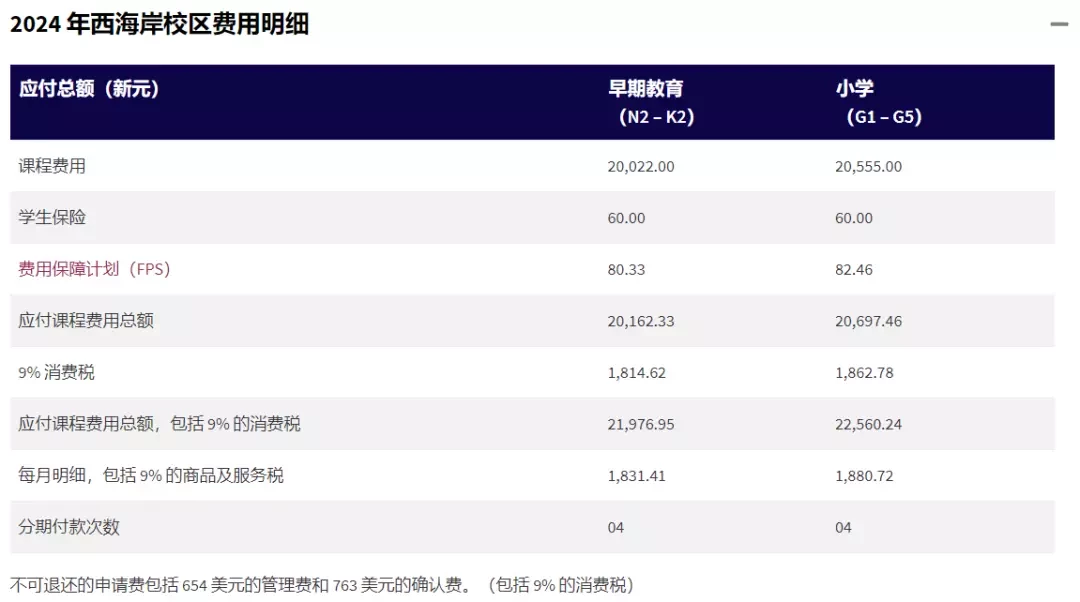The width and height of the screenshot is (1080, 602).
Task: Click the 2024 年西海岸校区费用明细 heading
Action: [x=160, y=24]
